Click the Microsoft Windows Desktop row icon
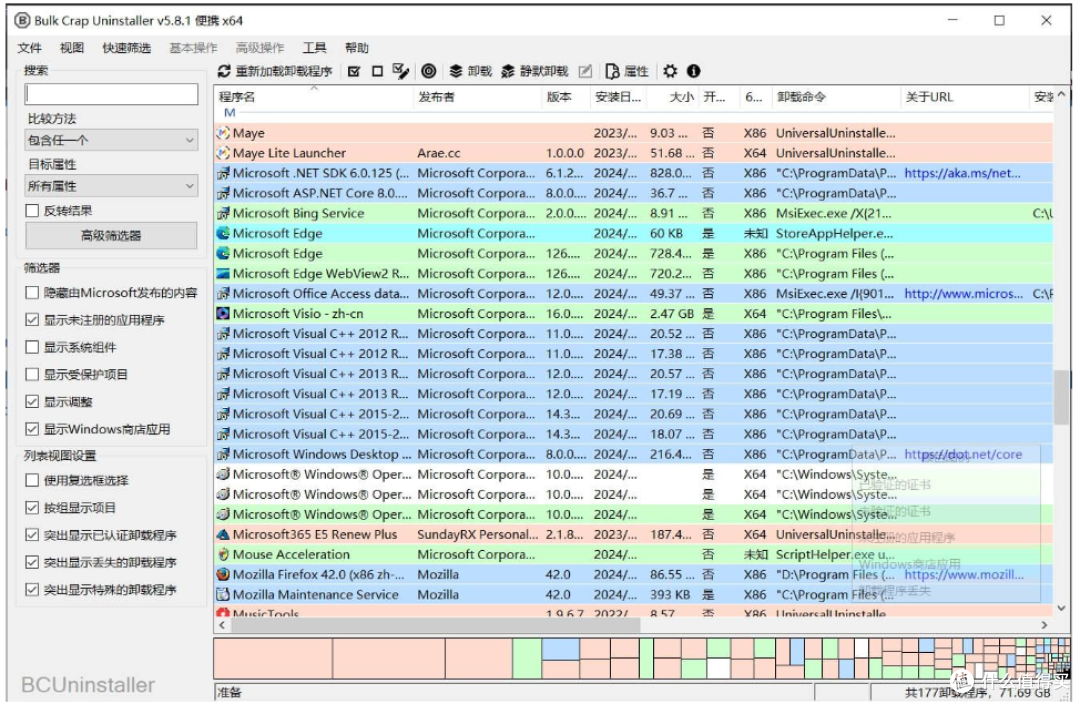The height and width of the screenshot is (704, 1080). click(x=223, y=455)
